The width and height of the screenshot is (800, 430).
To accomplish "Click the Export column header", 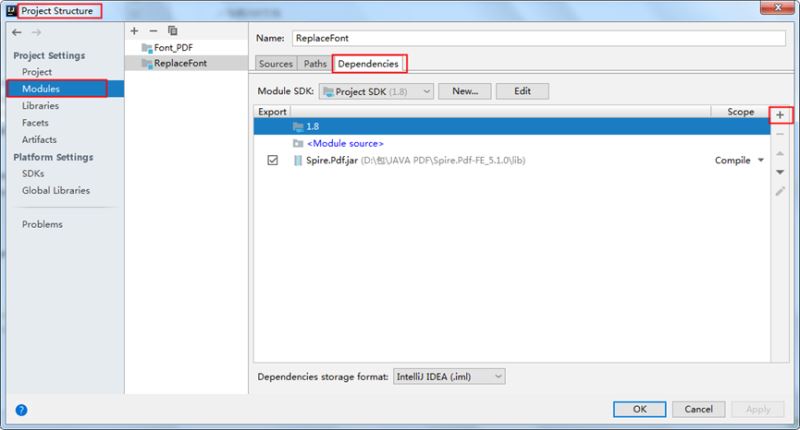I will coord(272,112).
